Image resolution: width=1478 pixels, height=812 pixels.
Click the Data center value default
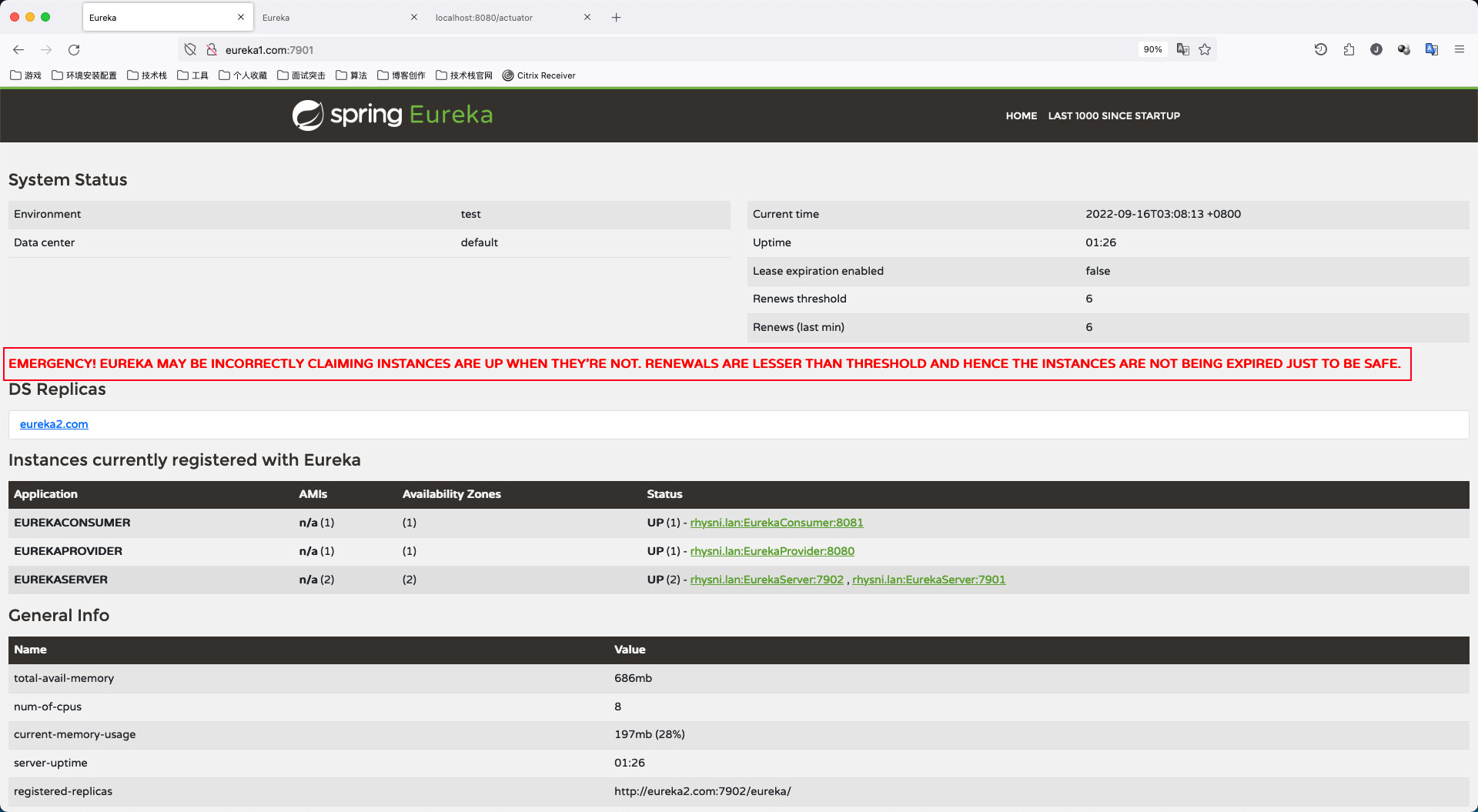(x=479, y=242)
